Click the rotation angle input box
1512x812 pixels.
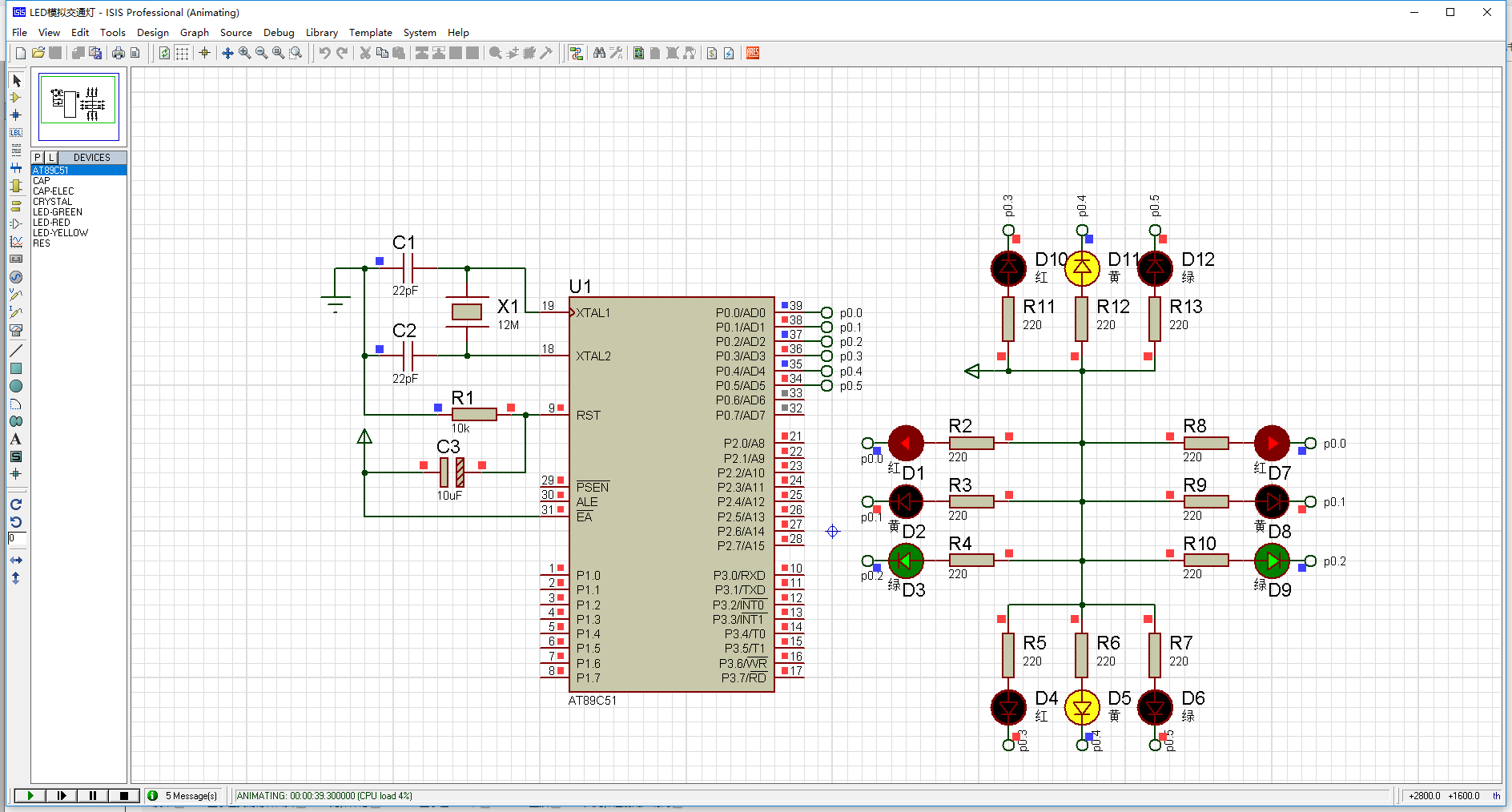16,539
